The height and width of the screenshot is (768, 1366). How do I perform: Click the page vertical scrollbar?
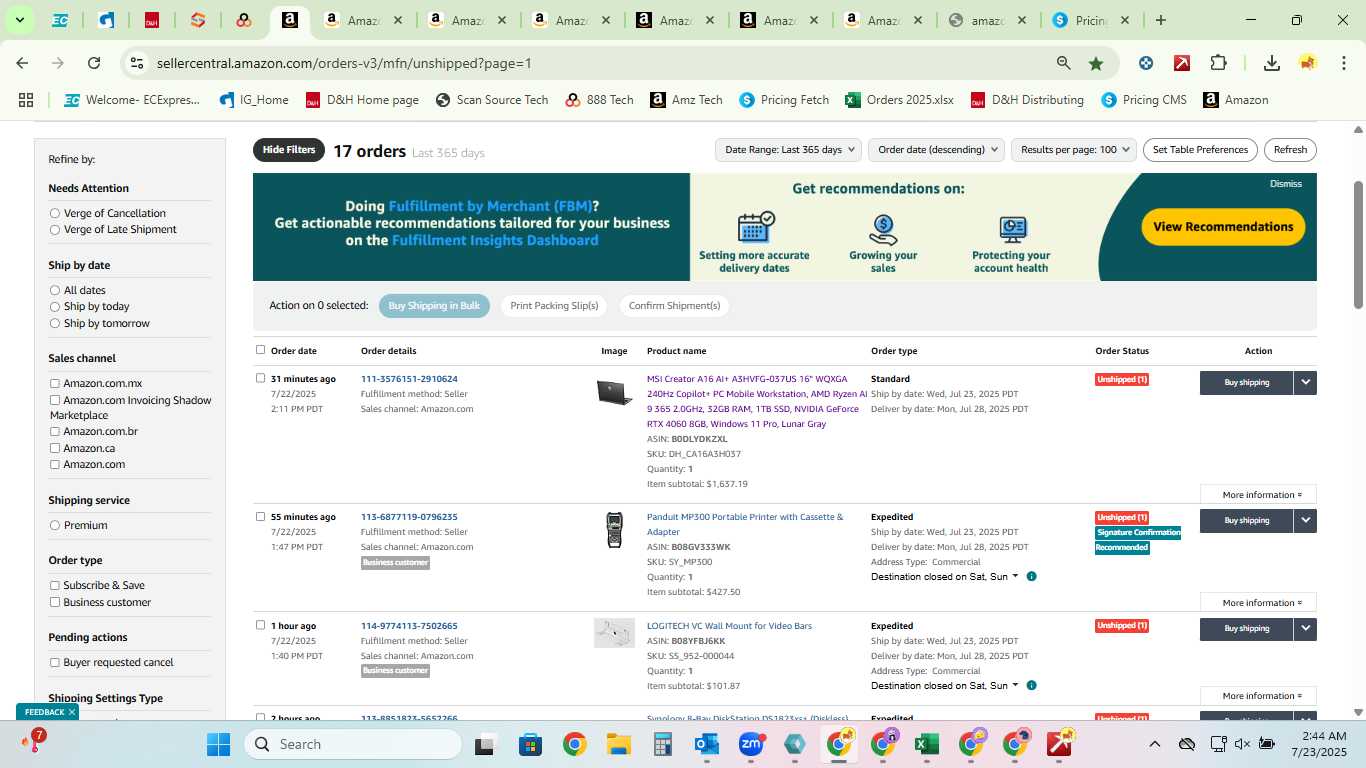point(1358,245)
